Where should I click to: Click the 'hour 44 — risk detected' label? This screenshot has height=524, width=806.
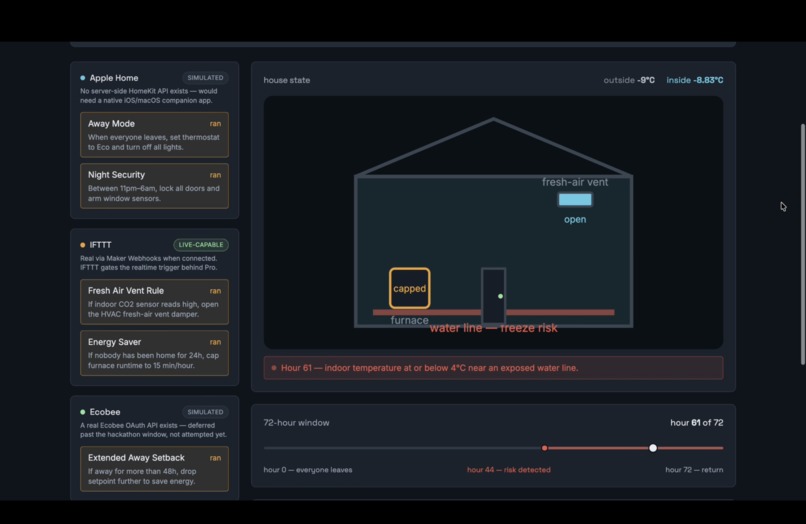pos(509,470)
